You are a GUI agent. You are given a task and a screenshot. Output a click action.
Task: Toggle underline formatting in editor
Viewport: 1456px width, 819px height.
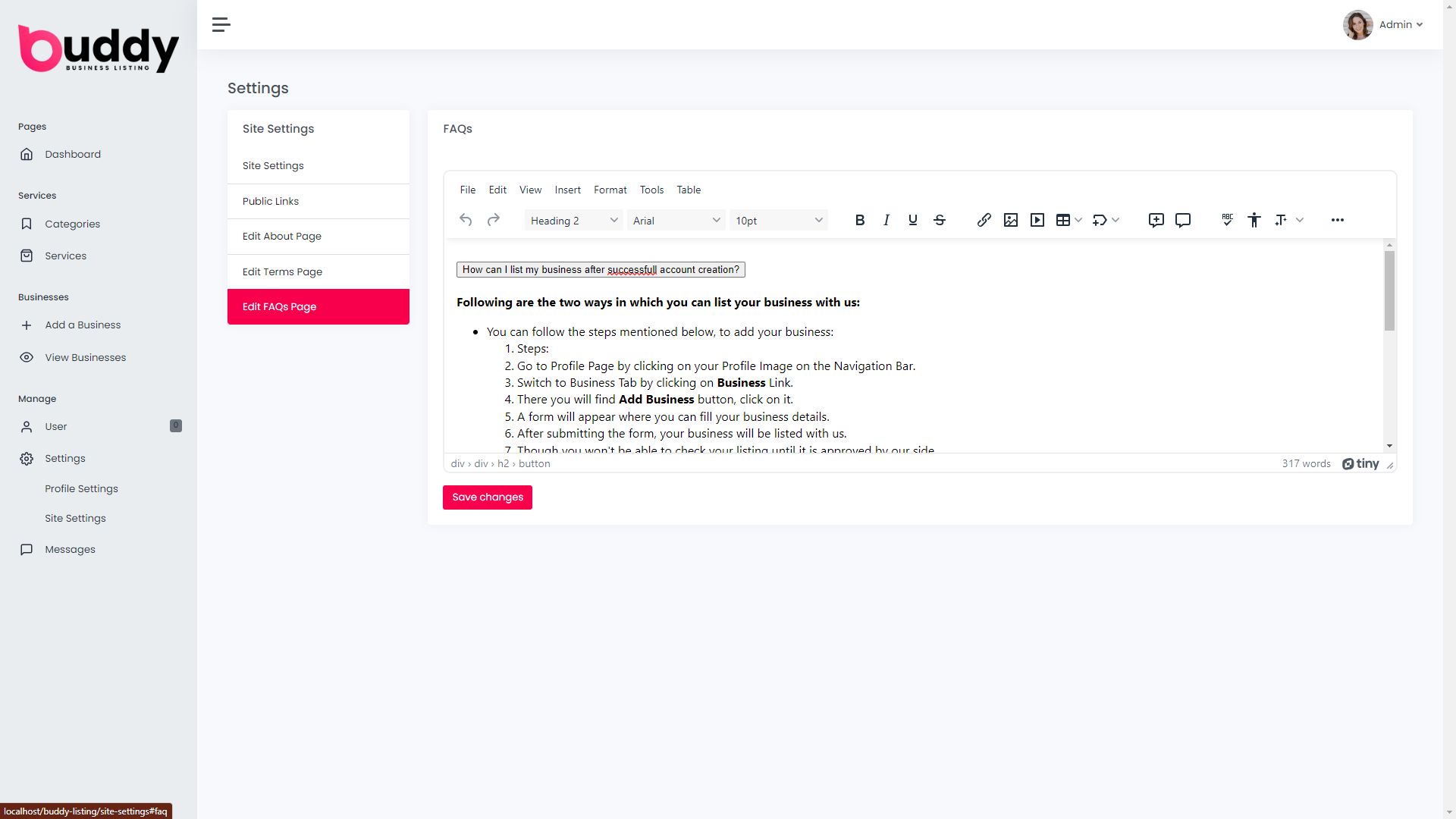click(912, 220)
